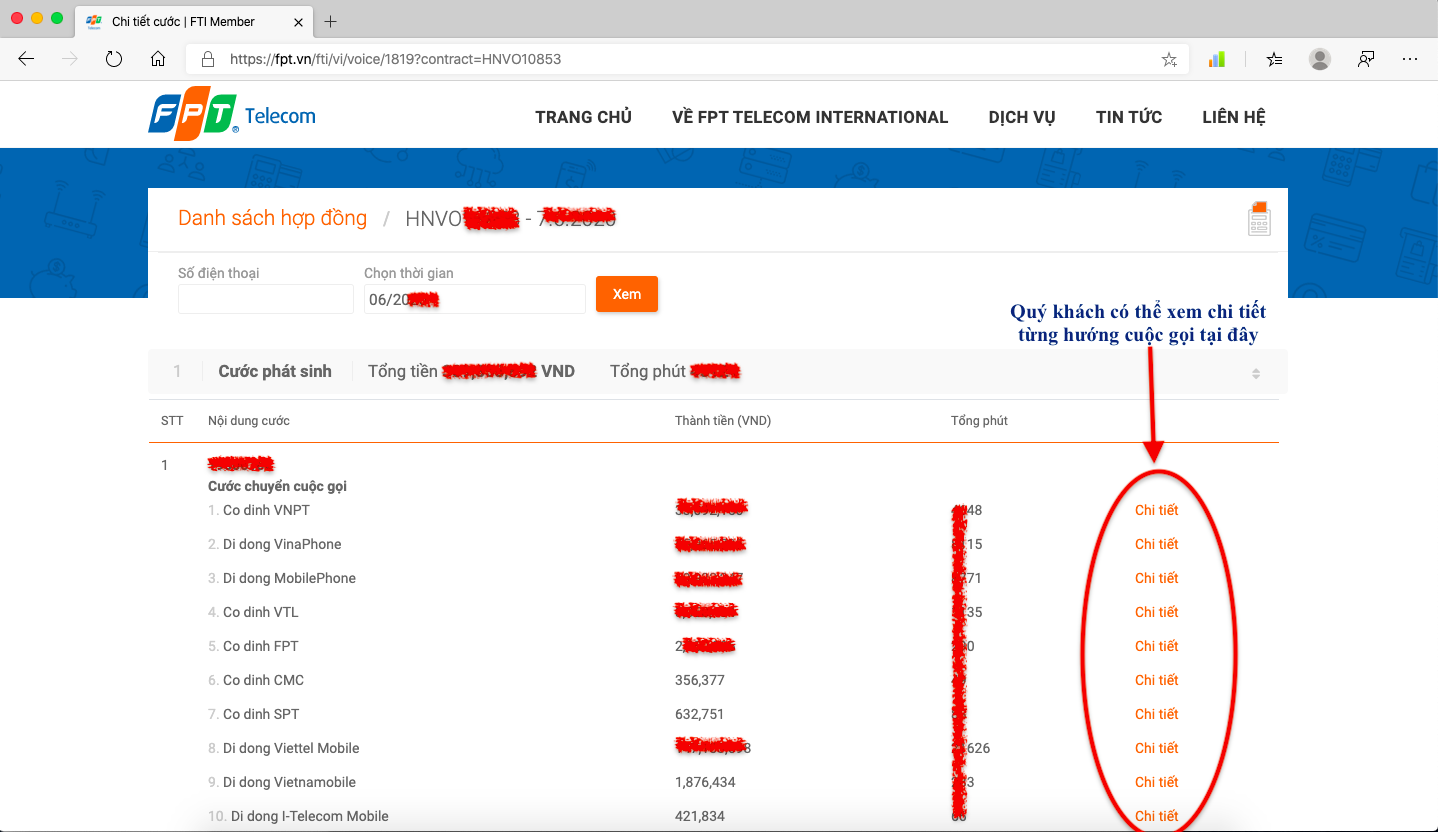Viewport: 1438px width, 832px height.
Task: Open Chi tiết for Co dinh VNPT
Action: click(1156, 510)
